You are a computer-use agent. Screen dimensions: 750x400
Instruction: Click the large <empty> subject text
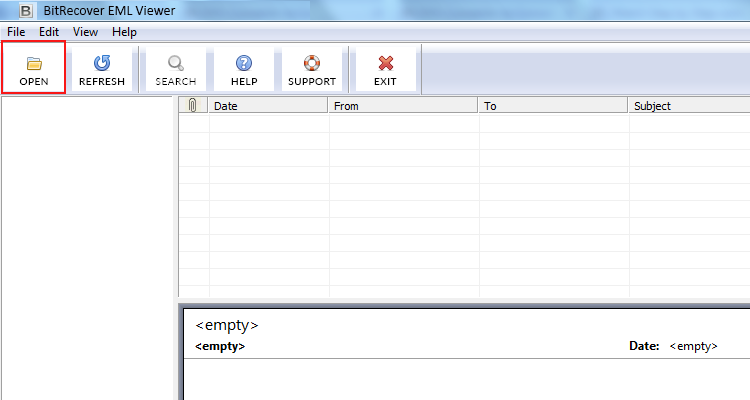tap(227, 325)
